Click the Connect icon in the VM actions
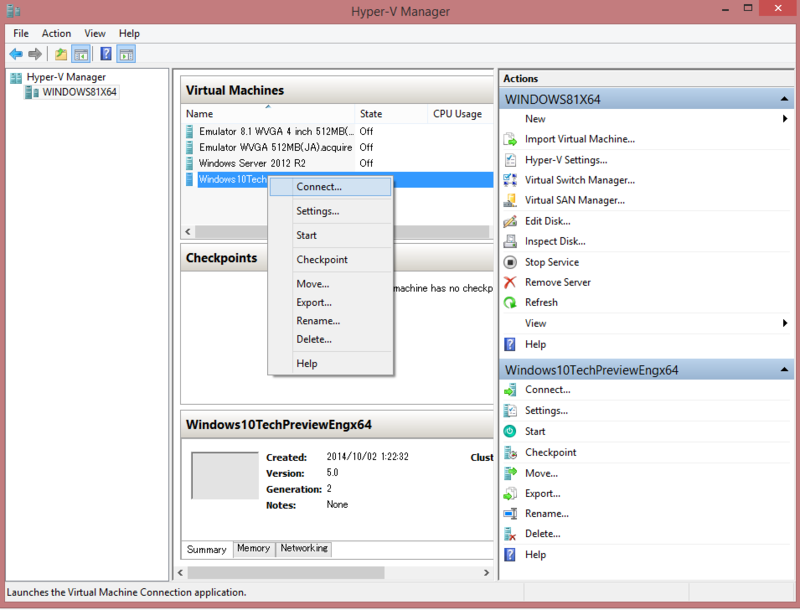Image resolution: width=800 pixels, height=610 pixels. tap(510, 390)
